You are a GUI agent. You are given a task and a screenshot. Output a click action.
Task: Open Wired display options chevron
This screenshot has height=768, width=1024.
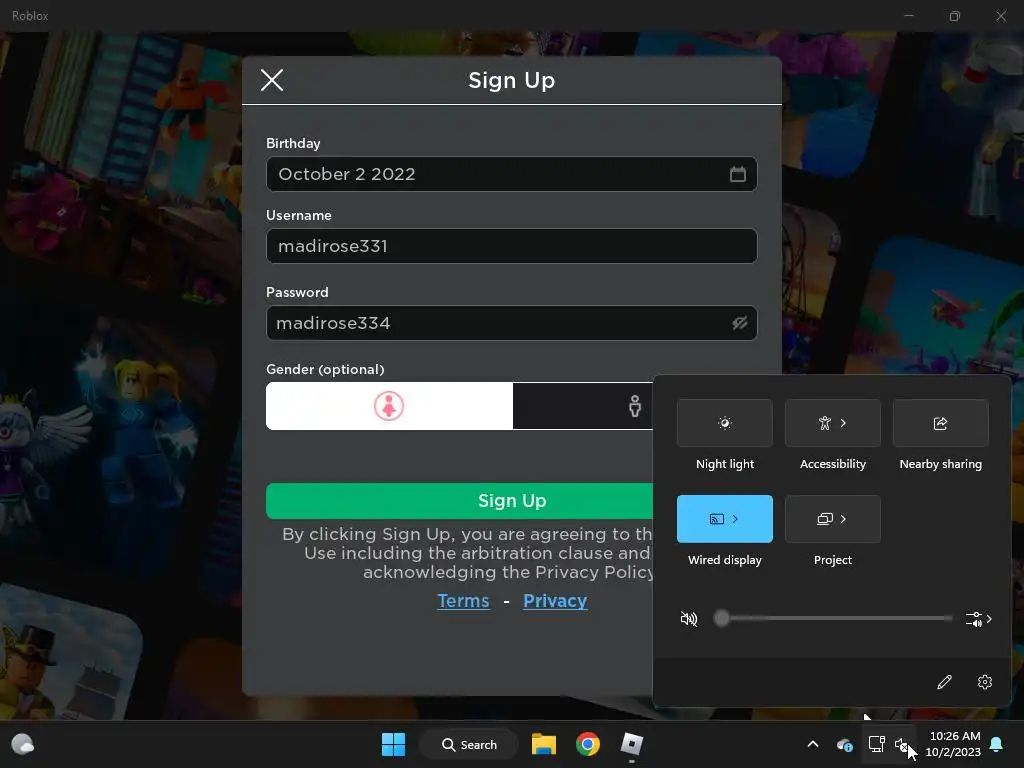[x=735, y=519]
